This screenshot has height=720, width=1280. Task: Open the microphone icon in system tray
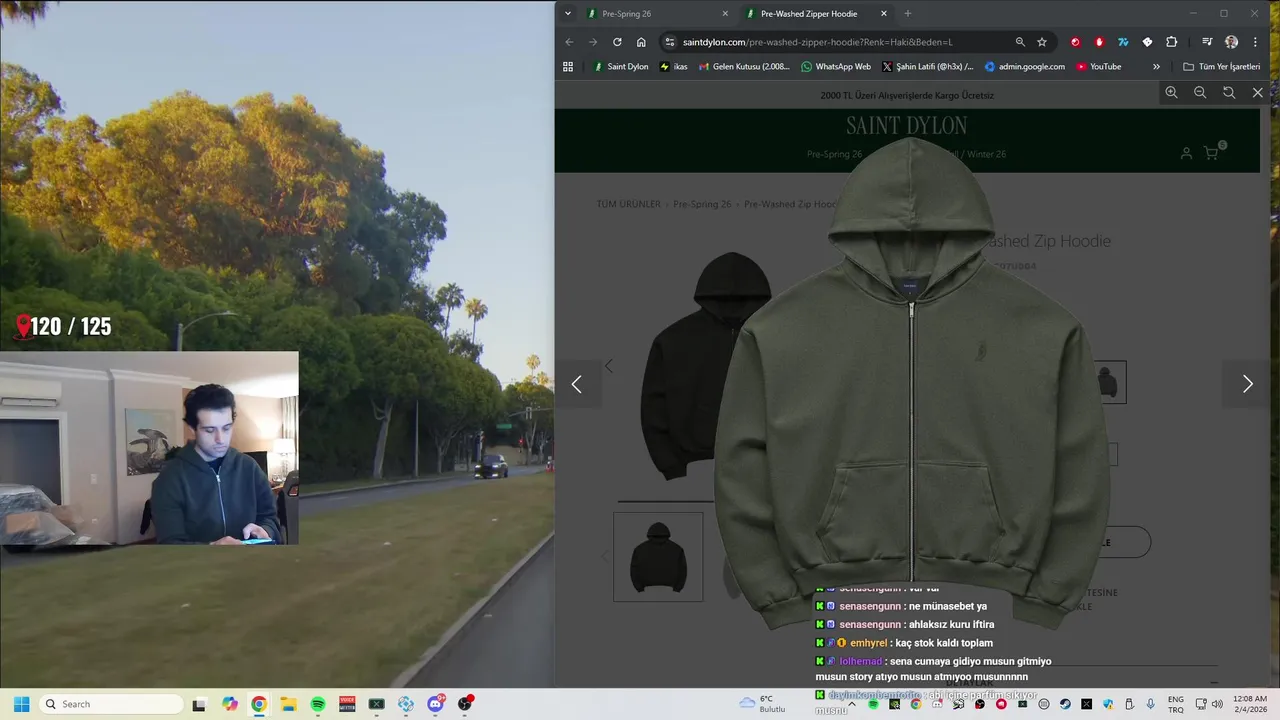[x=1151, y=704]
